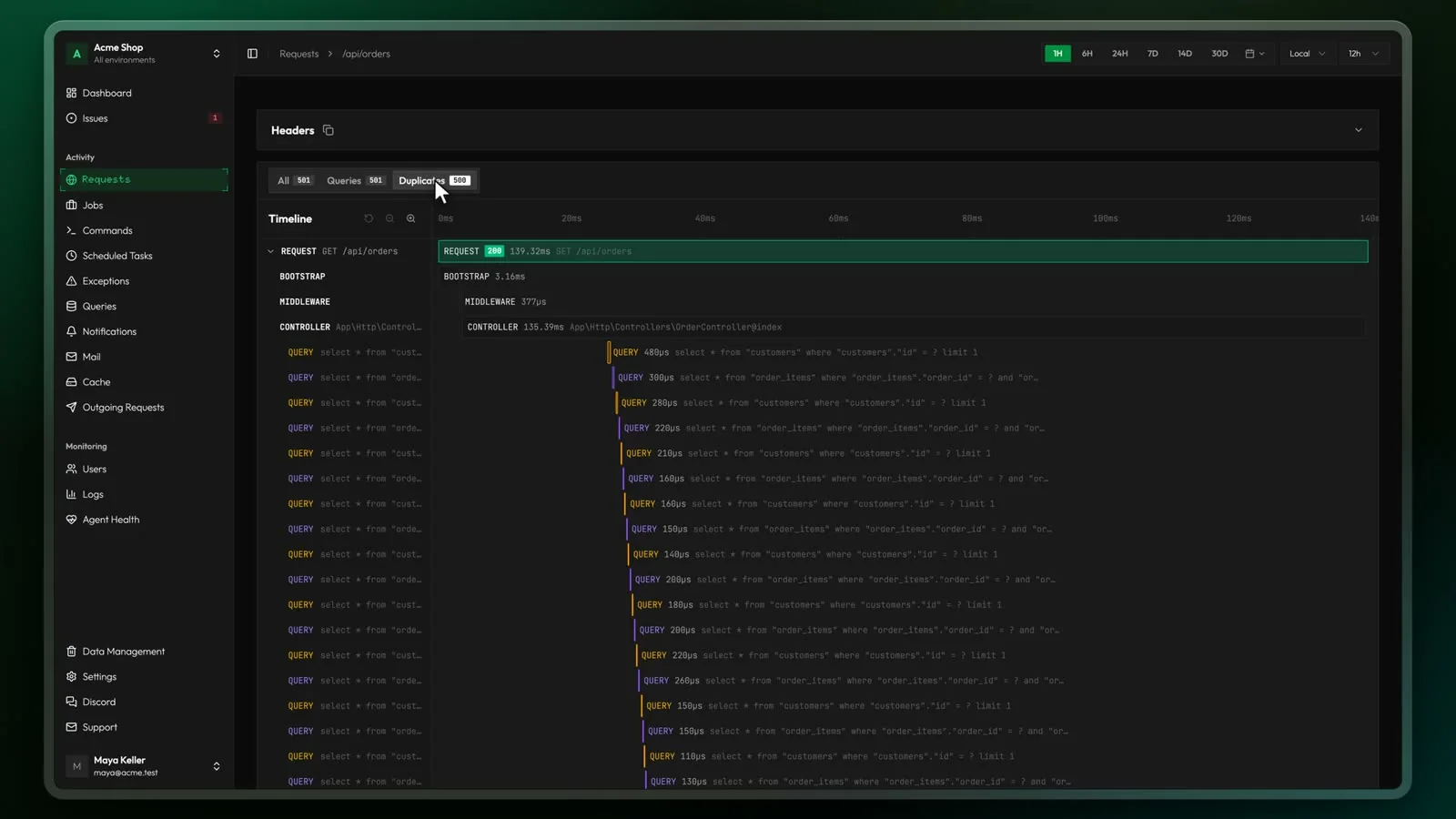Open the Dashboard icon in the sidebar

[x=71, y=93]
